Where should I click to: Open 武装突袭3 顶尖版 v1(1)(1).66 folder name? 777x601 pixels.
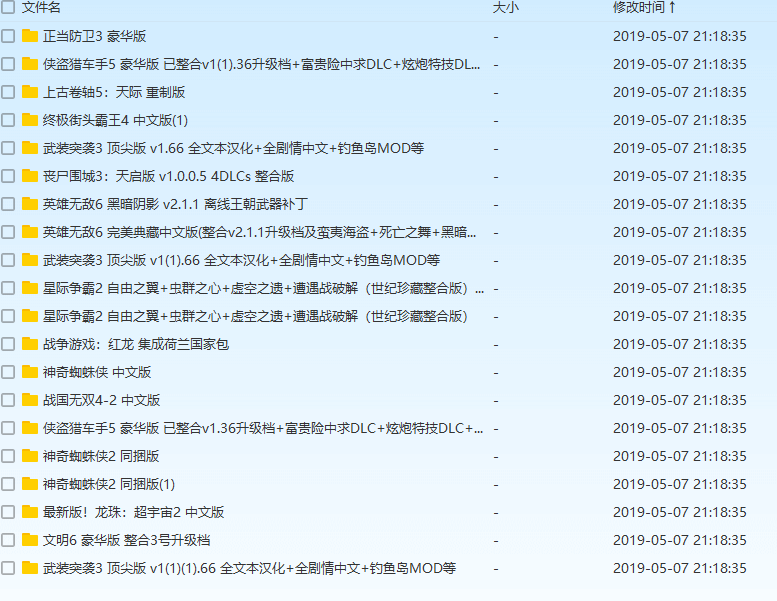(x=249, y=568)
